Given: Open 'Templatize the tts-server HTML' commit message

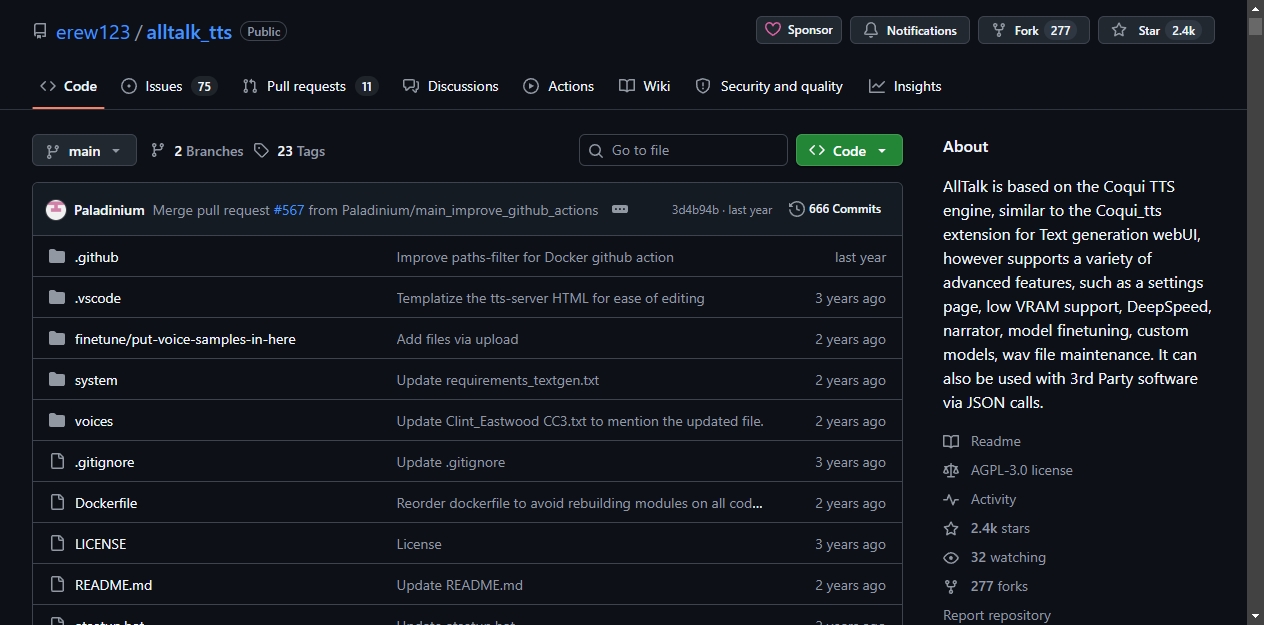Looking at the screenshot, I should (550, 298).
